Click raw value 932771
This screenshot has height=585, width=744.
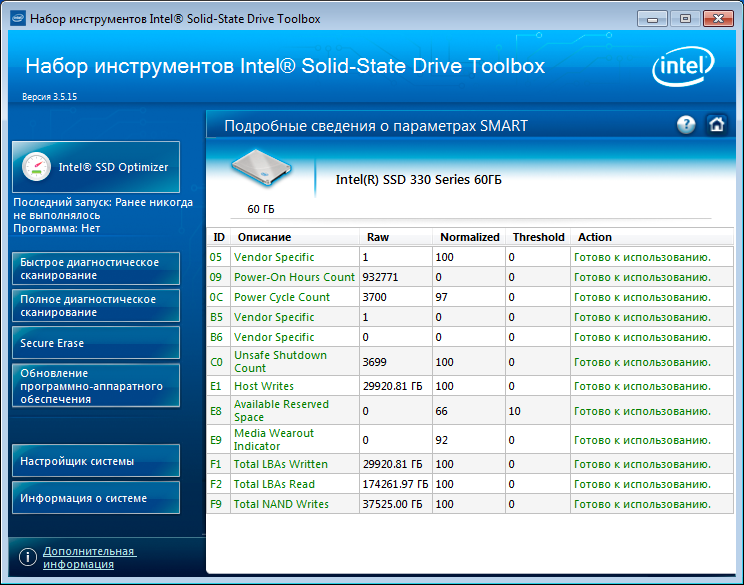tap(380, 277)
